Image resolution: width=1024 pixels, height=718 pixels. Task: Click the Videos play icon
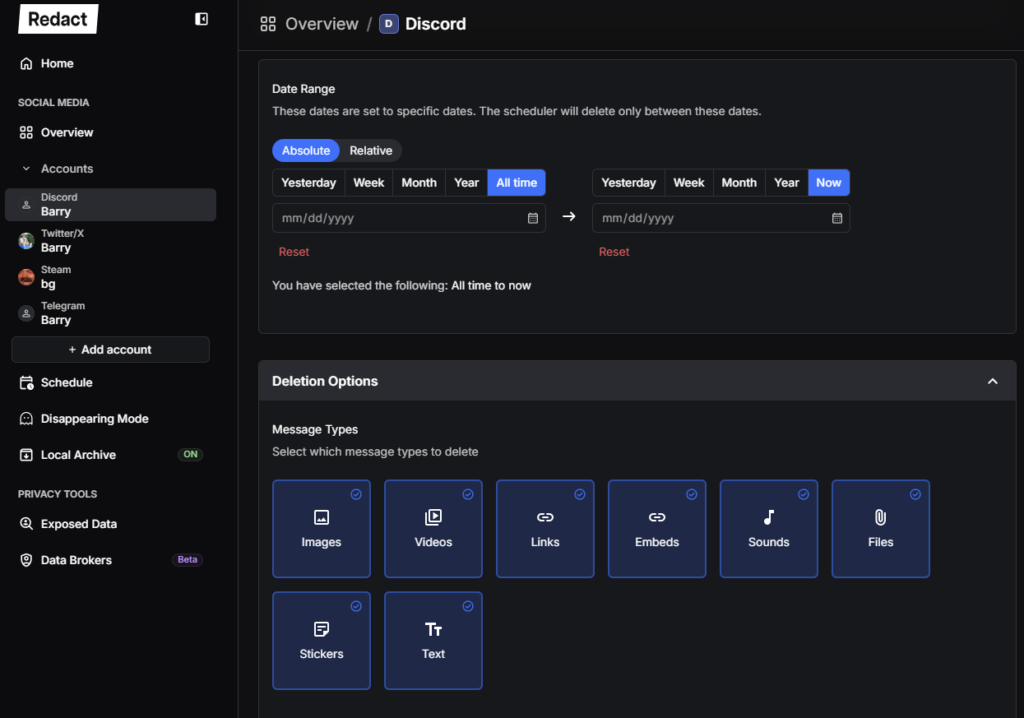tap(433, 517)
